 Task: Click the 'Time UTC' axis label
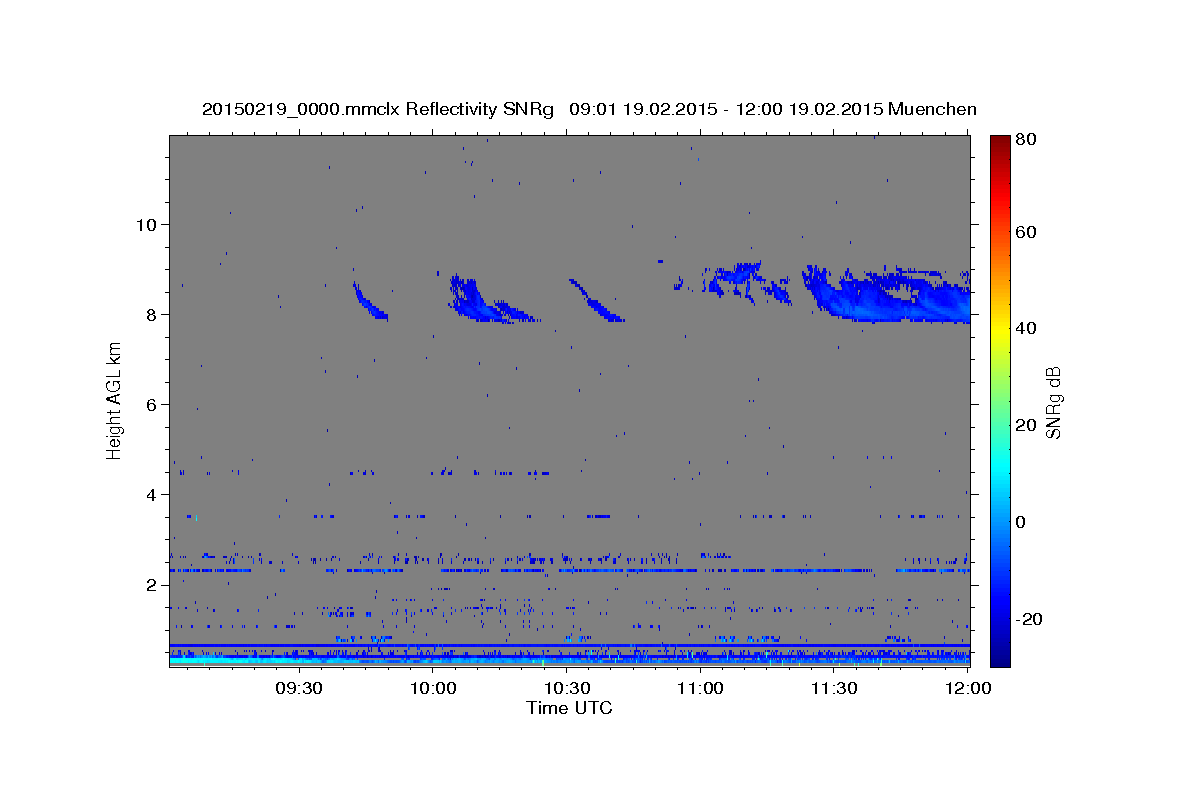(569, 708)
